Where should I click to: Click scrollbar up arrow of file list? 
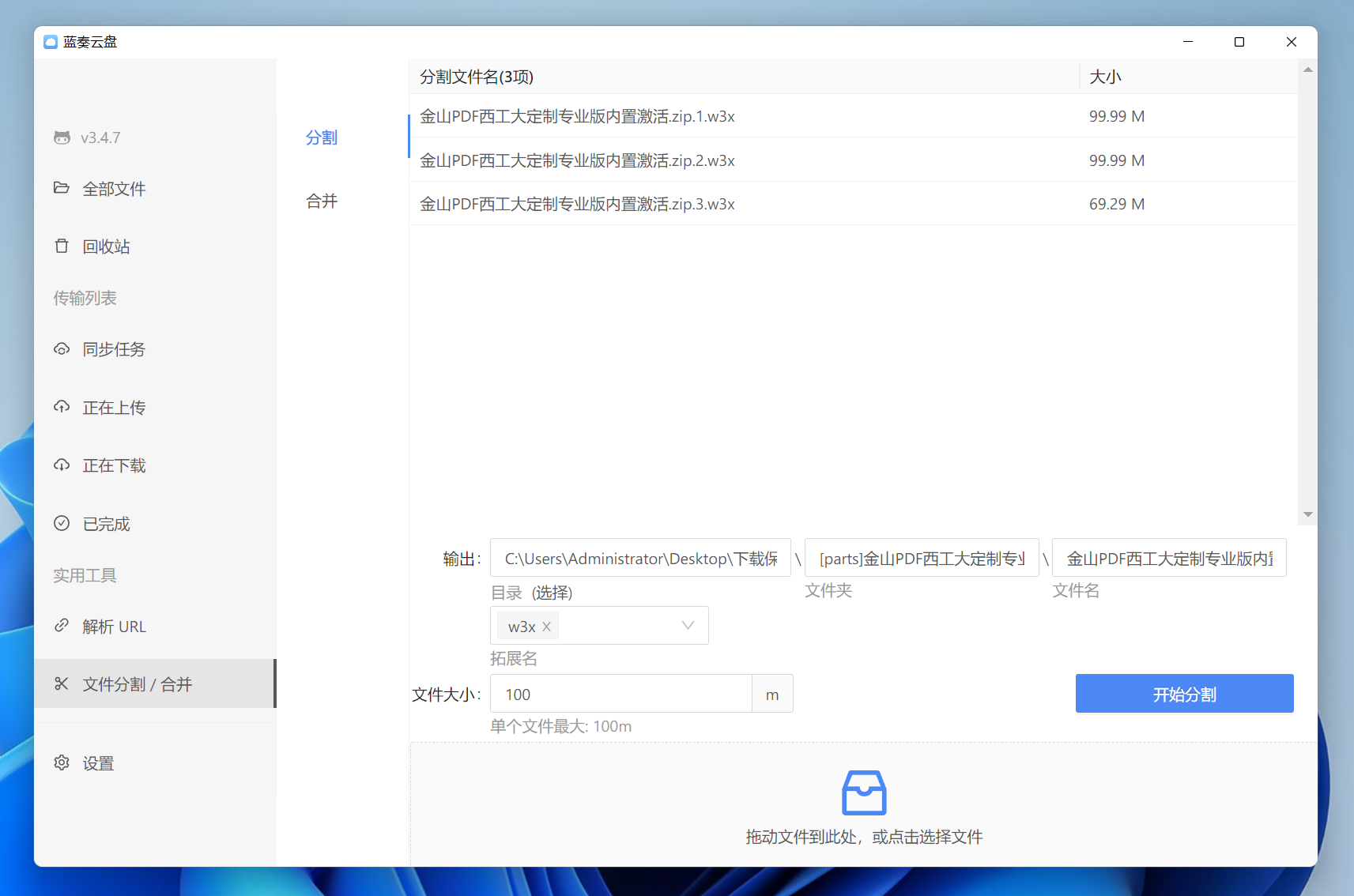point(1307,70)
